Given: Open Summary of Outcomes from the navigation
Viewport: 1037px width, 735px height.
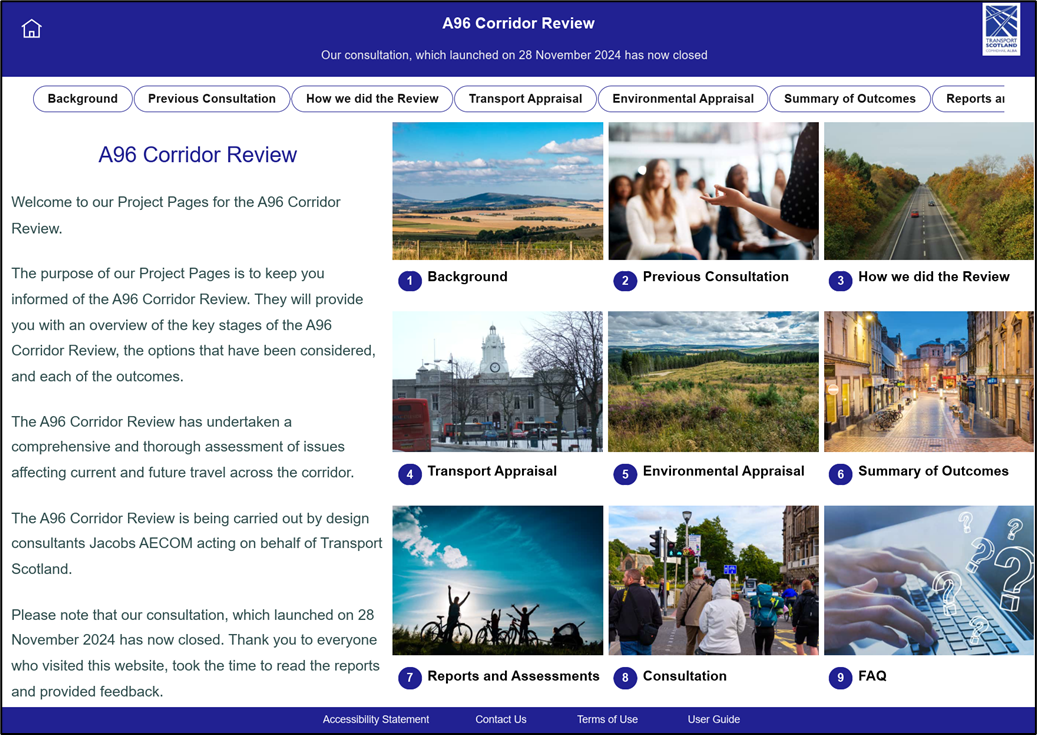Looking at the screenshot, I should (849, 99).
